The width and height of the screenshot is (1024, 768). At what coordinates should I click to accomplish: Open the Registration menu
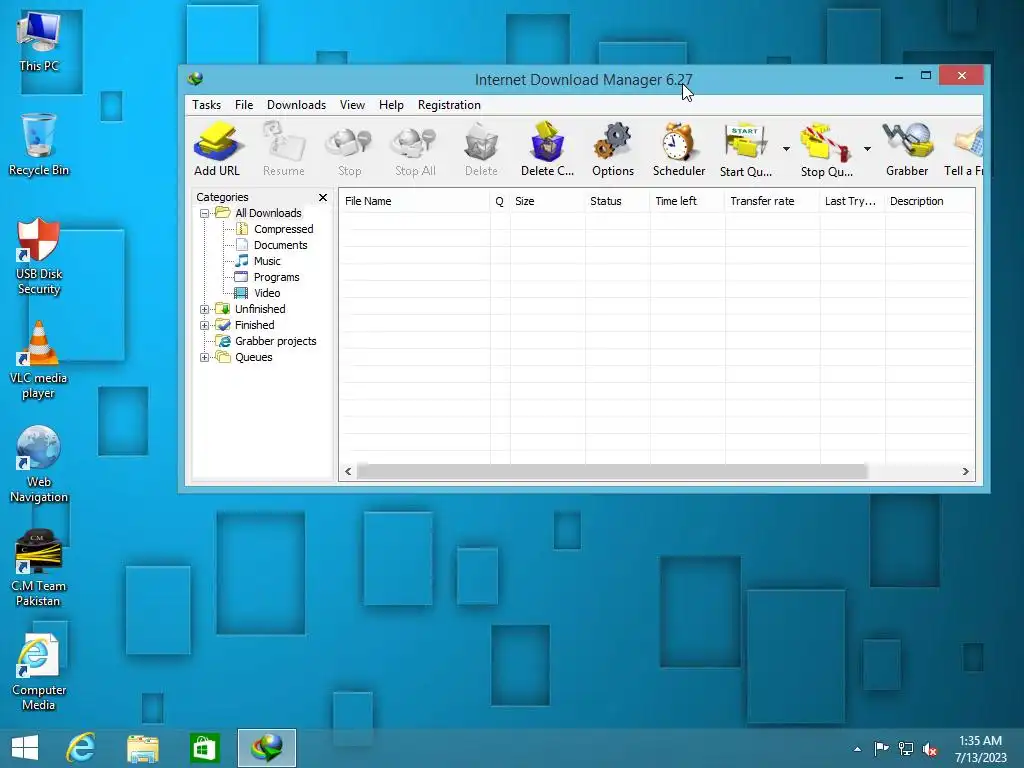coord(449,104)
